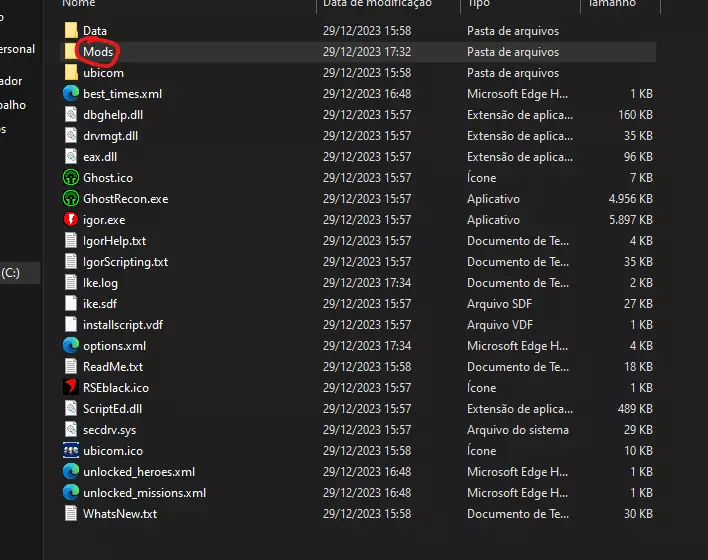This screenshot has width=708, height=560.
Task: Select the RSEblack.ico icon
Action: coord(71,388)
